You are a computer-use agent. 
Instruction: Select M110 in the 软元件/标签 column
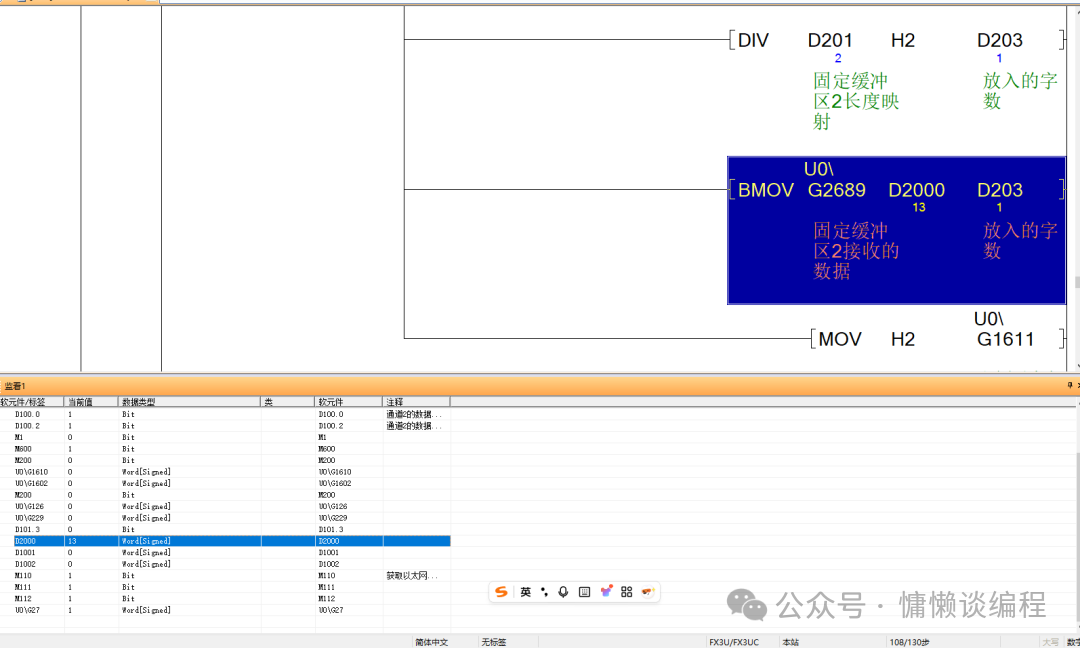[x=23, y=576]
